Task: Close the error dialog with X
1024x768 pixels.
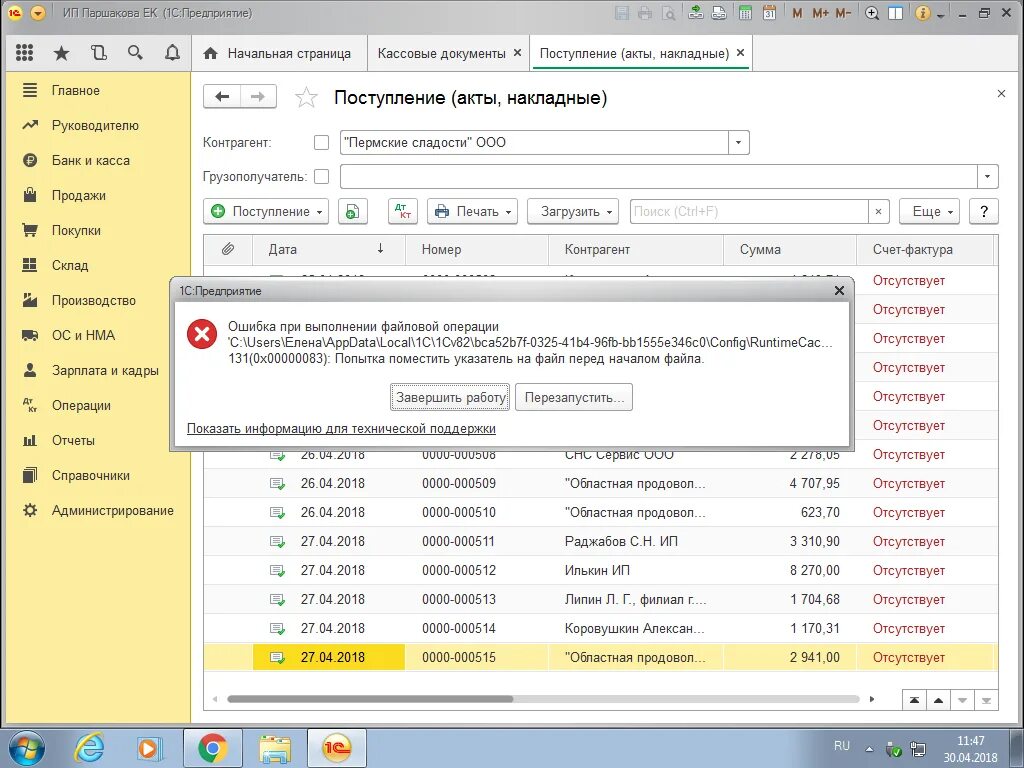Action: (x=839, y=291)
